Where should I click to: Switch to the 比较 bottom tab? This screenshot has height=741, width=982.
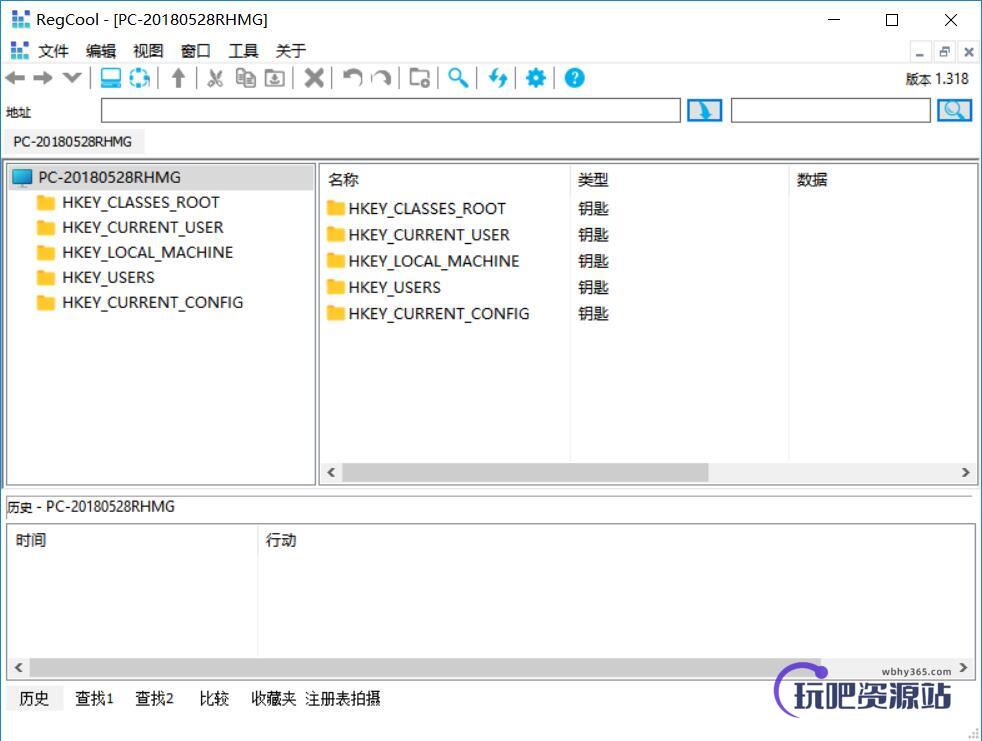214,698
